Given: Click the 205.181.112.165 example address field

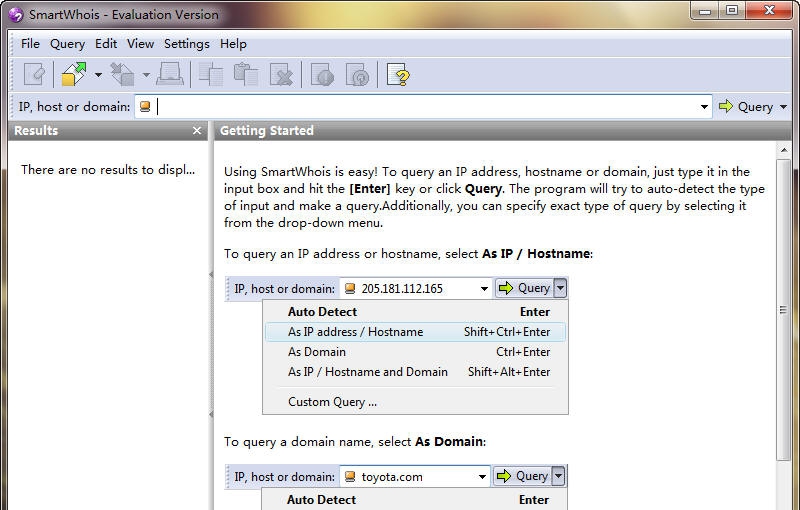Looking at the screenshot, I should [x=416, y=289].
